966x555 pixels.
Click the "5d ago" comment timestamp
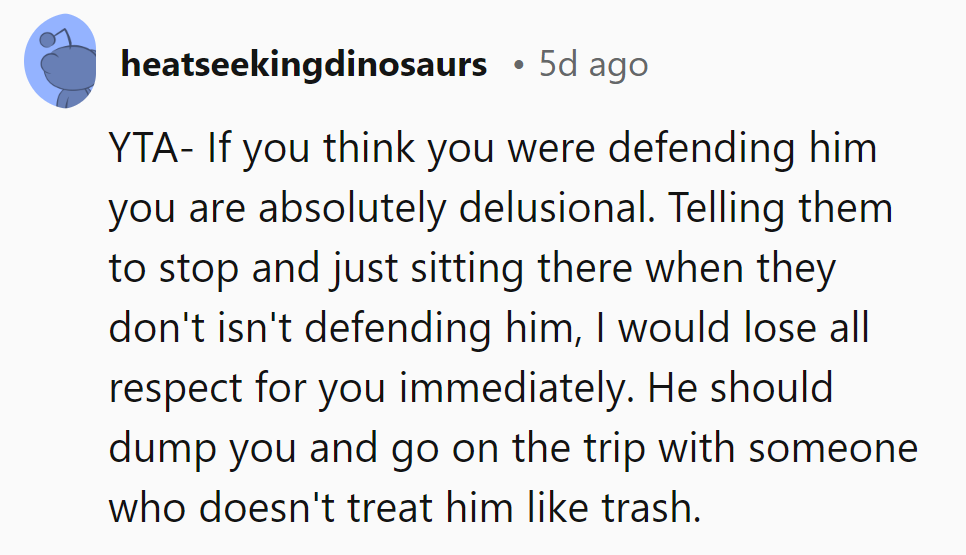point(593,66)
